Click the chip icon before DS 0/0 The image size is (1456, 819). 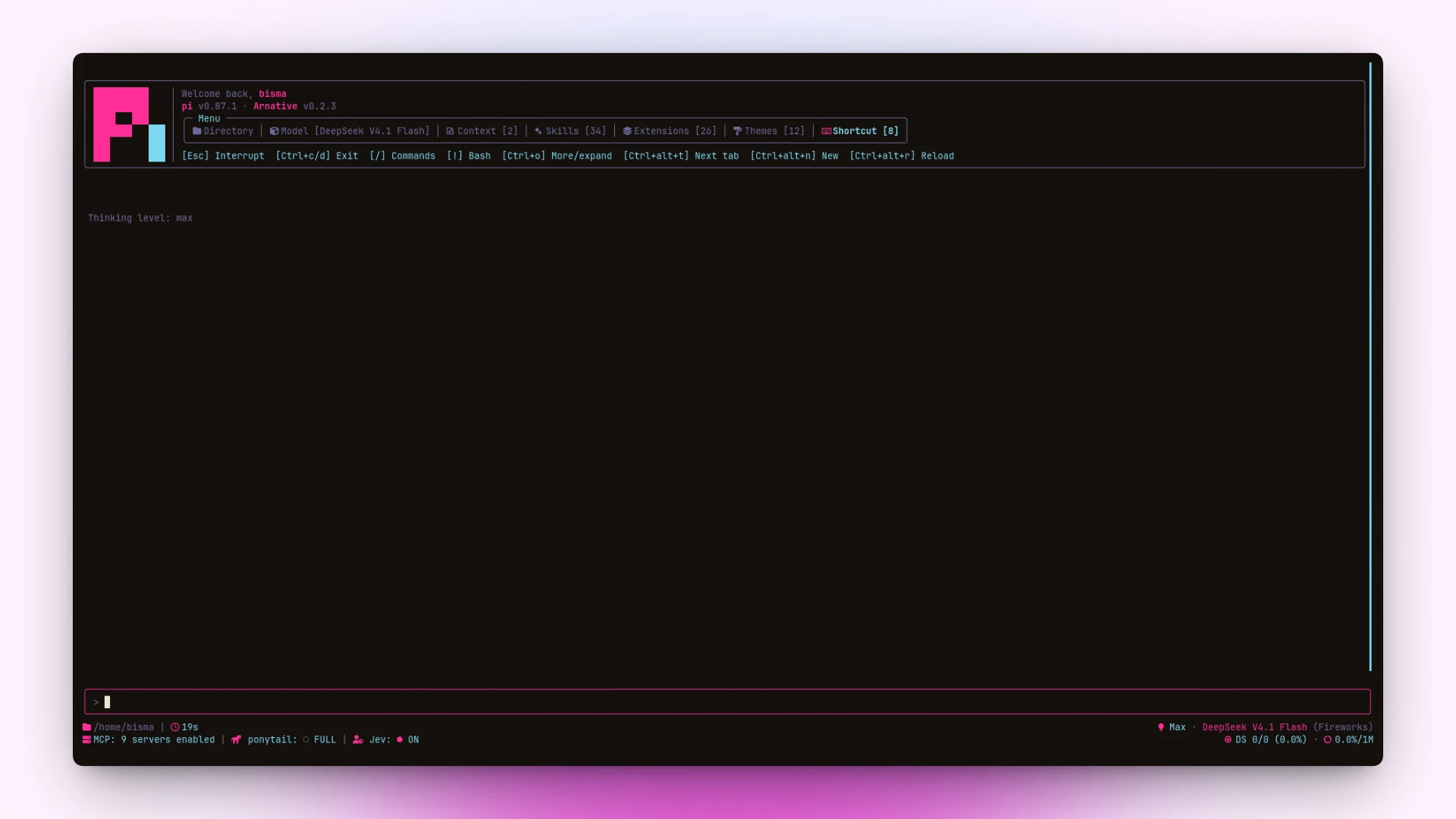1228,739
